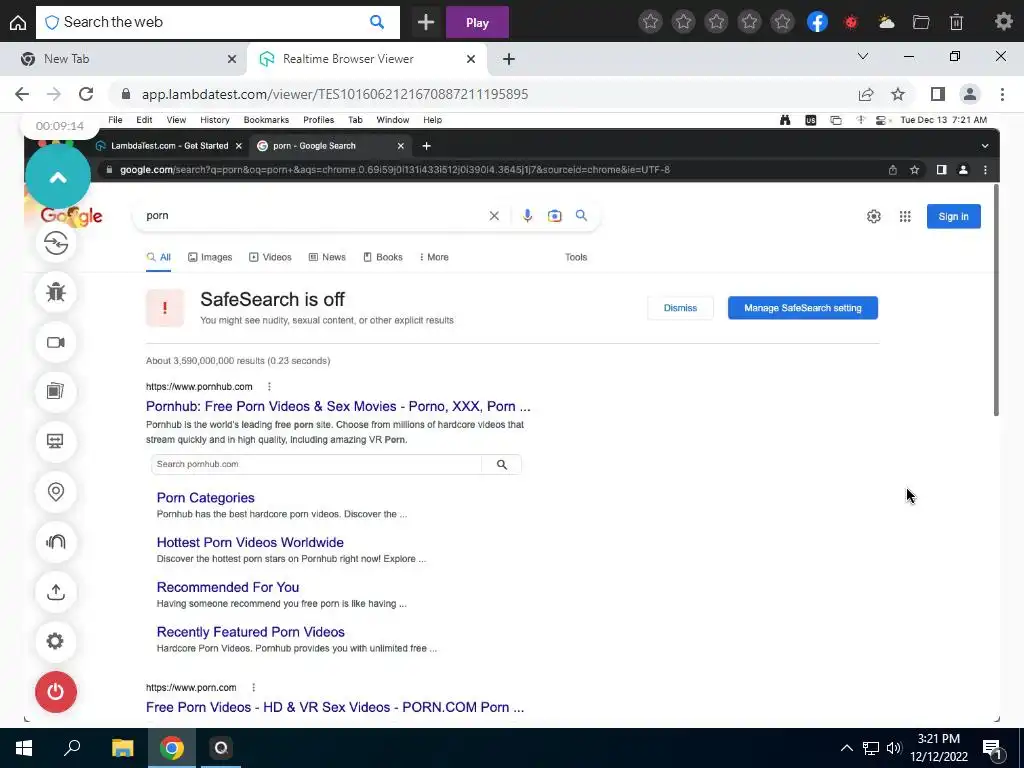Open the LambdaTest upload files icon
The width and height of the screenshot is (1024, 768).
click(x=56, y=592)
